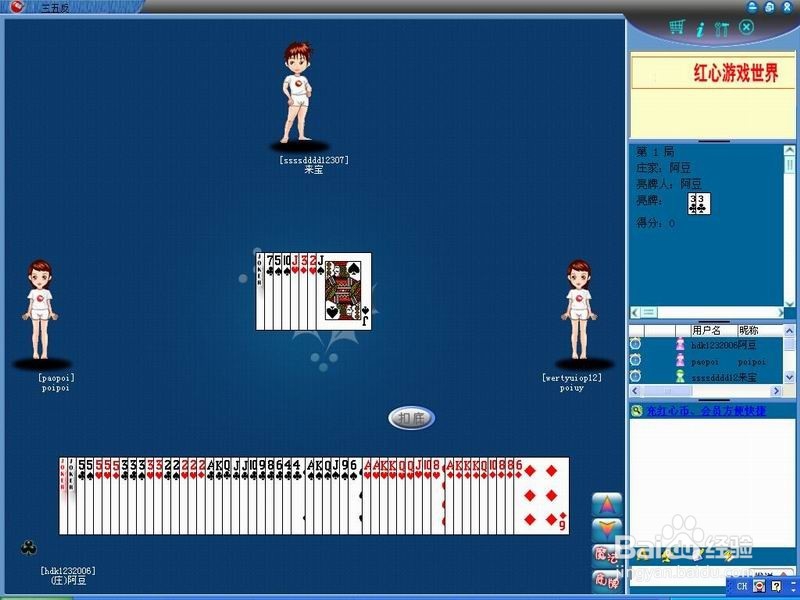Click the green avatar icon in ssssdddd12 row
Screen dimensions: 800x600
click(680, 377)
